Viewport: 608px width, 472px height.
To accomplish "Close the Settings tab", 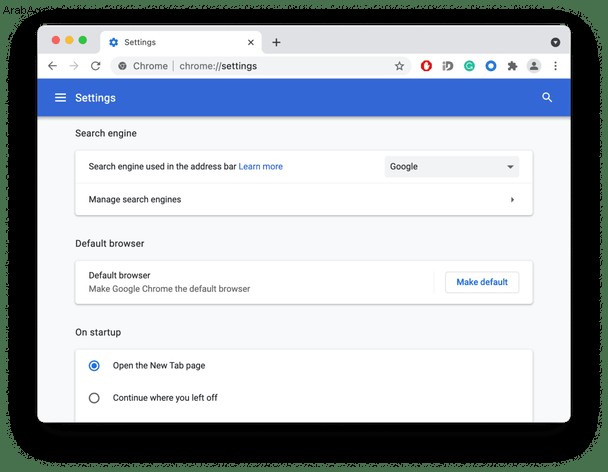I will tap(251, 42).
